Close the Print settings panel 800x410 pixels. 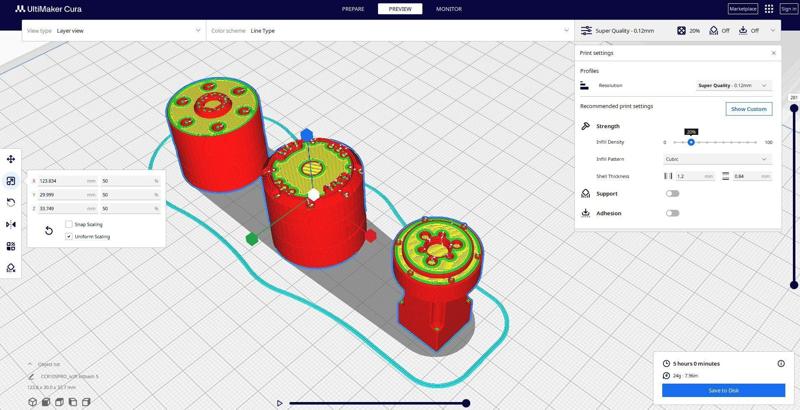click(773, 53)
